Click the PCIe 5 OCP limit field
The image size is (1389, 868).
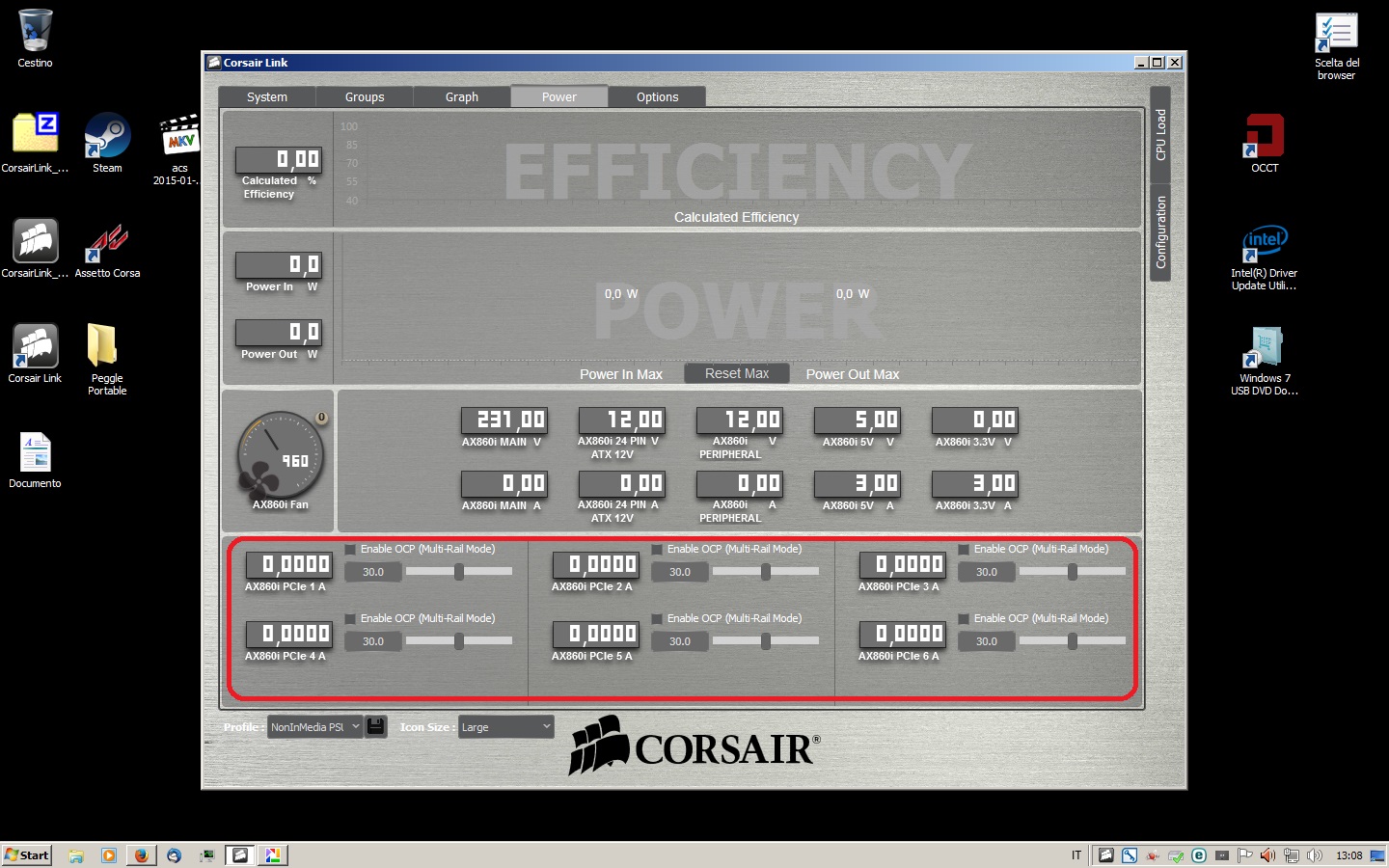pyautogui.click(x=680, y=641)
